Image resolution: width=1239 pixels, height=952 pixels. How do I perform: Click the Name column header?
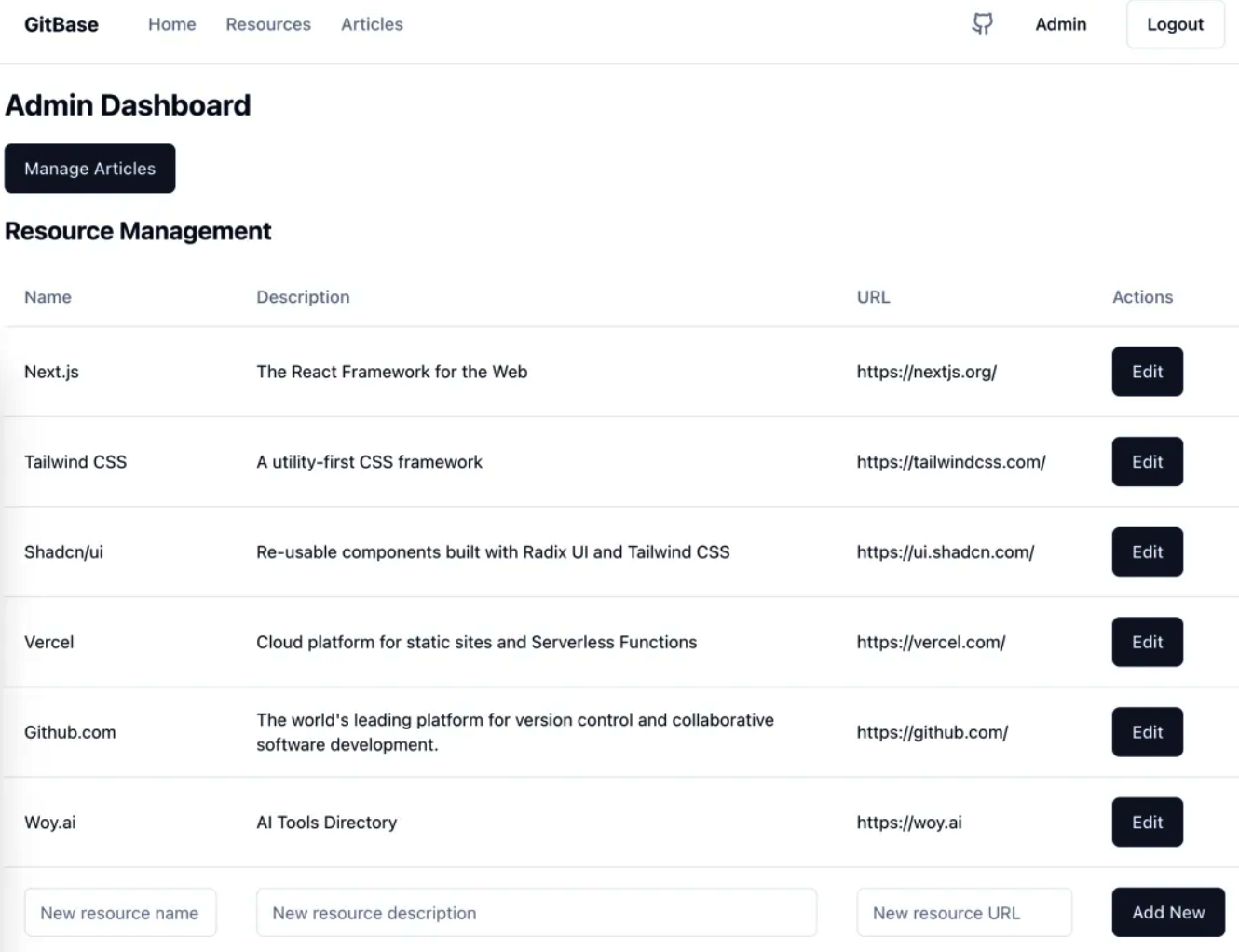(x=48, y=297)
